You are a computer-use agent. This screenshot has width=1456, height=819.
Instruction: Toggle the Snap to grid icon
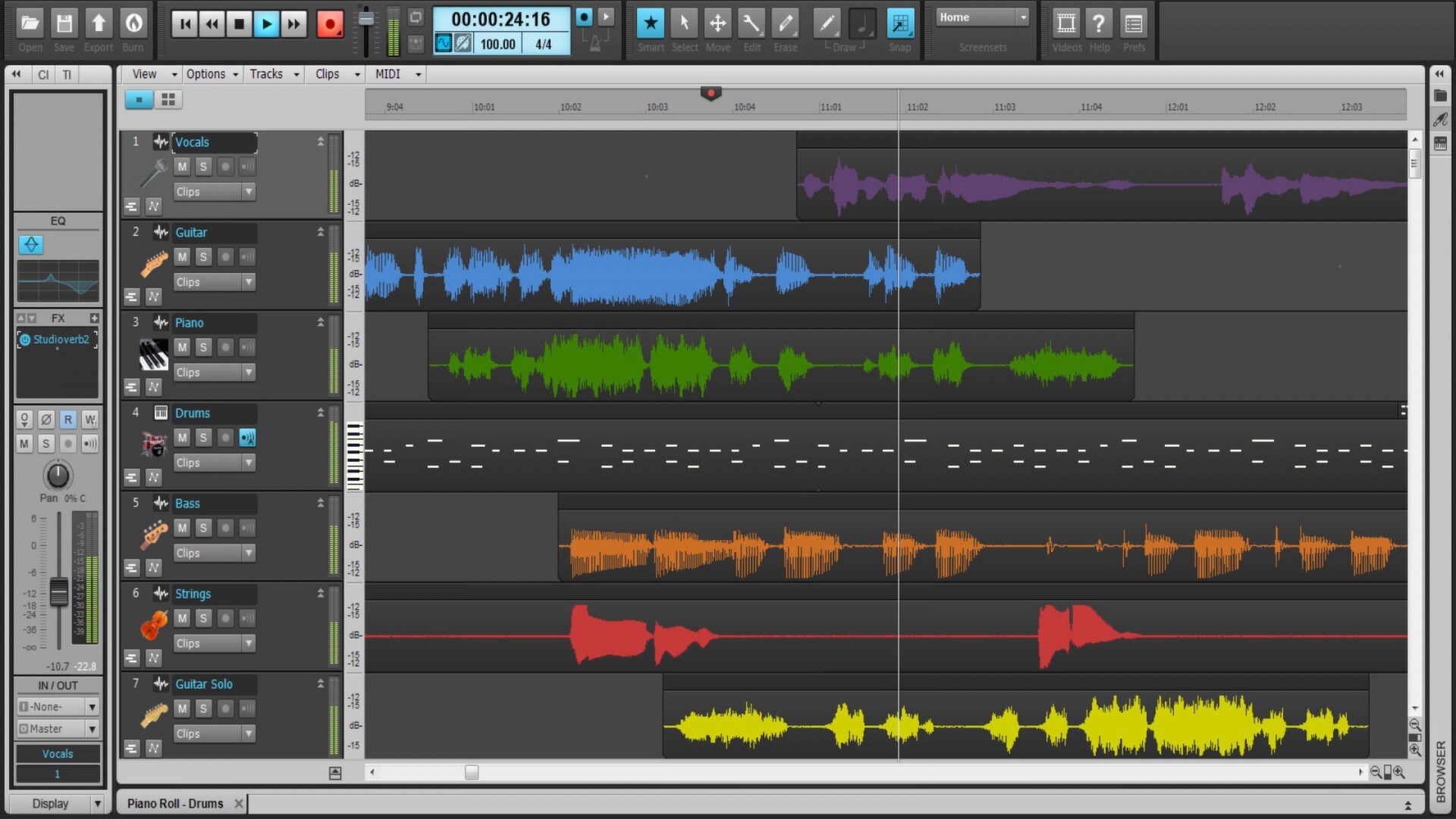click(900, 24)
